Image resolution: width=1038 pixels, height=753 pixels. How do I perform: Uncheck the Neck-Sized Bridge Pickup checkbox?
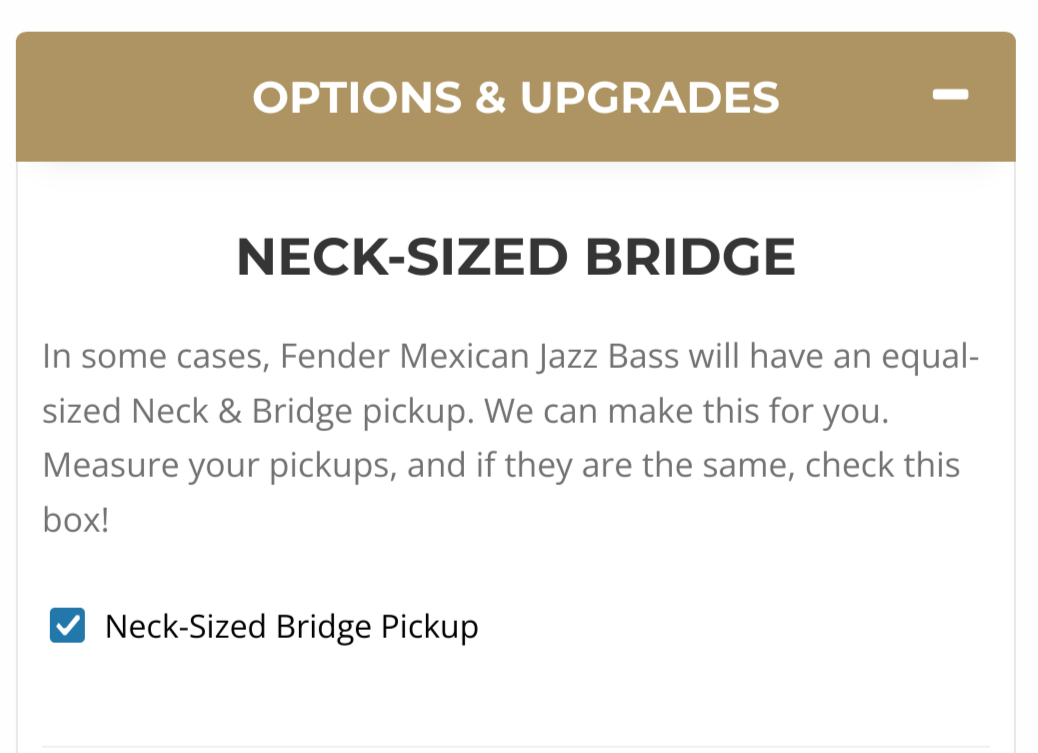[x=68, y=625]
